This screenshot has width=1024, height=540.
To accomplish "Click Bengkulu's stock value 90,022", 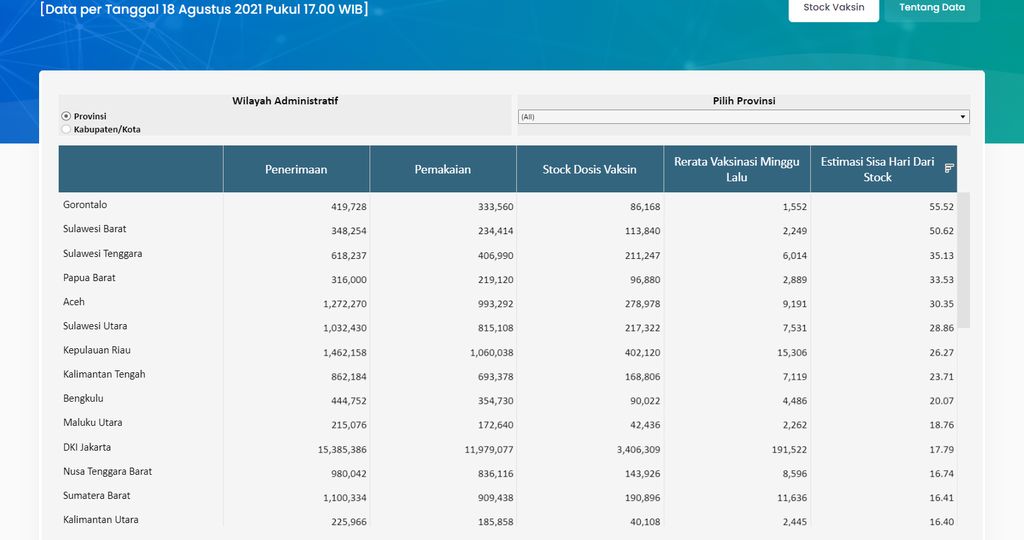I will tap(645, 401).
